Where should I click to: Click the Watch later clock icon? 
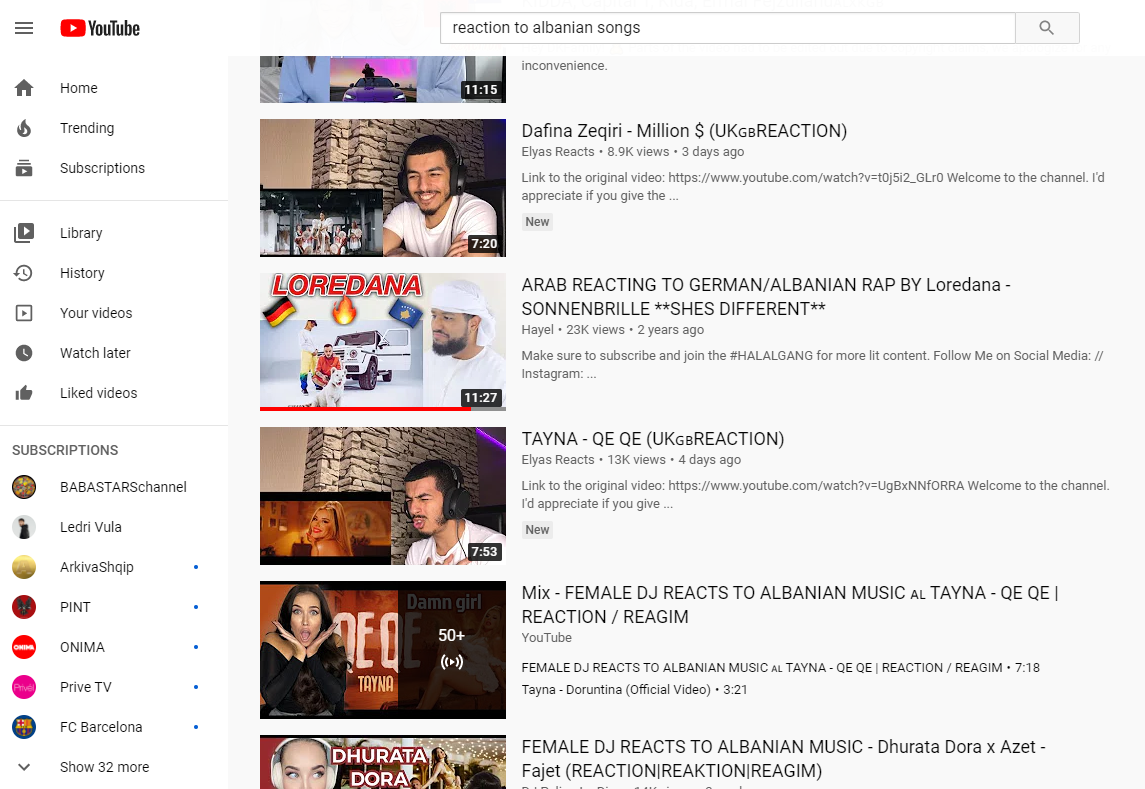point(24,353)
